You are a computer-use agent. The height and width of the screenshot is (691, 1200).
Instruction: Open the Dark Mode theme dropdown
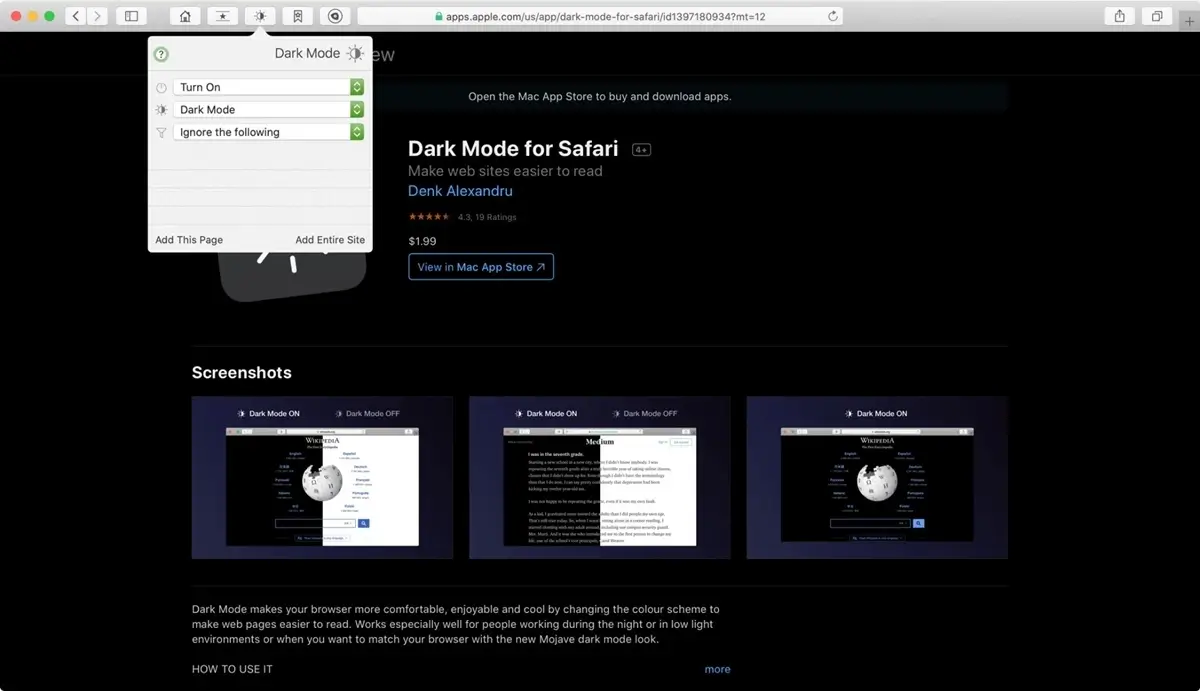tap(268, 109)
